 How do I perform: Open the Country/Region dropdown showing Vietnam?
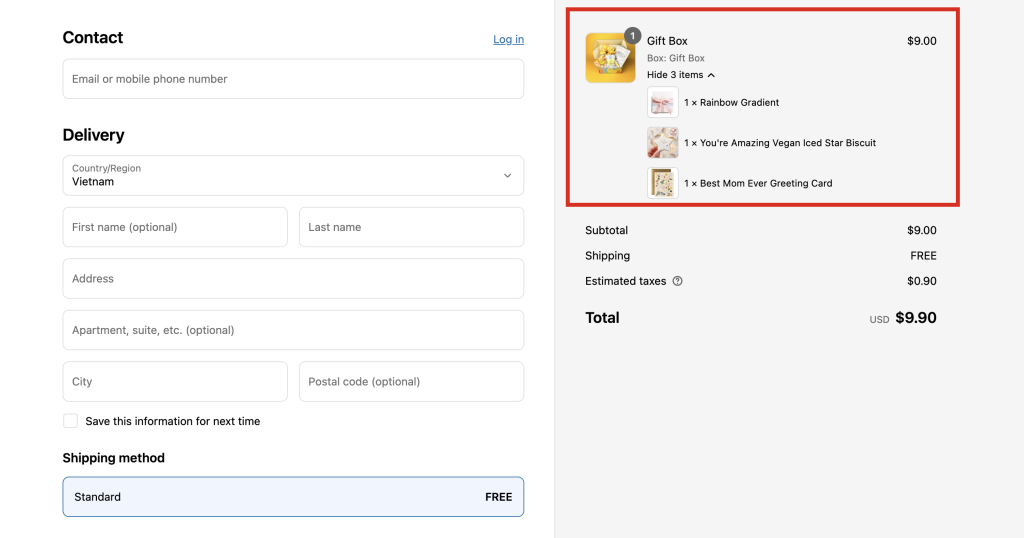[293, 176]
